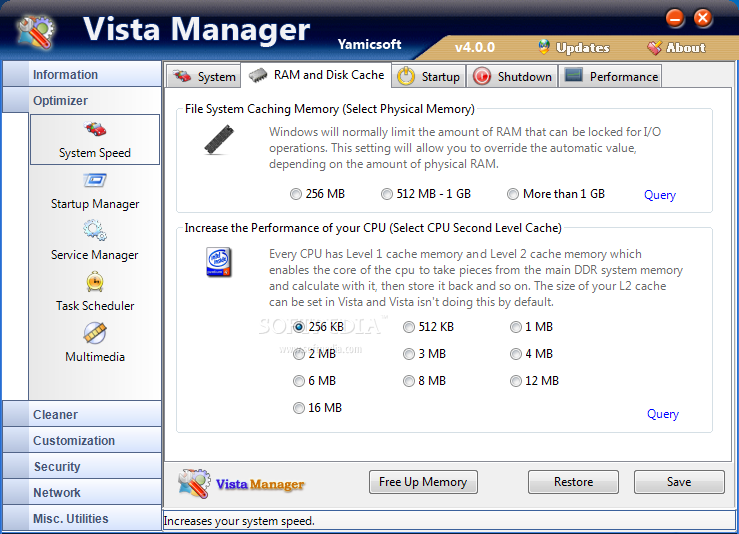
Task: Minimize the Vista Manager window
Action: 675,18
